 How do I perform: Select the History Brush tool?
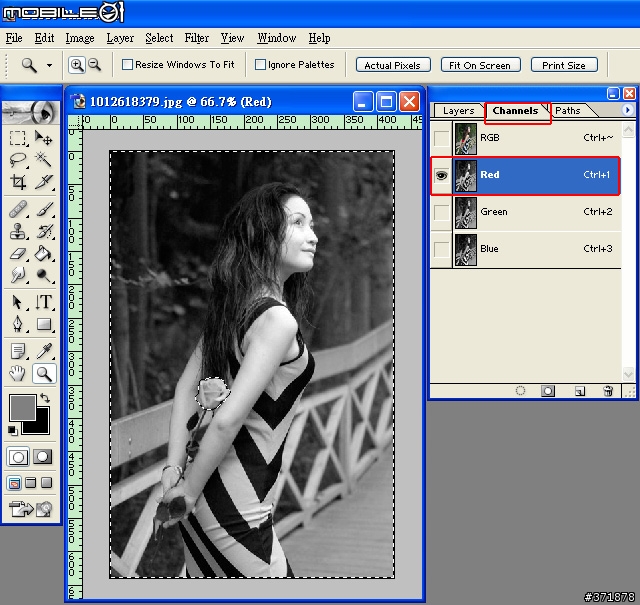click(x=43, y=231)
